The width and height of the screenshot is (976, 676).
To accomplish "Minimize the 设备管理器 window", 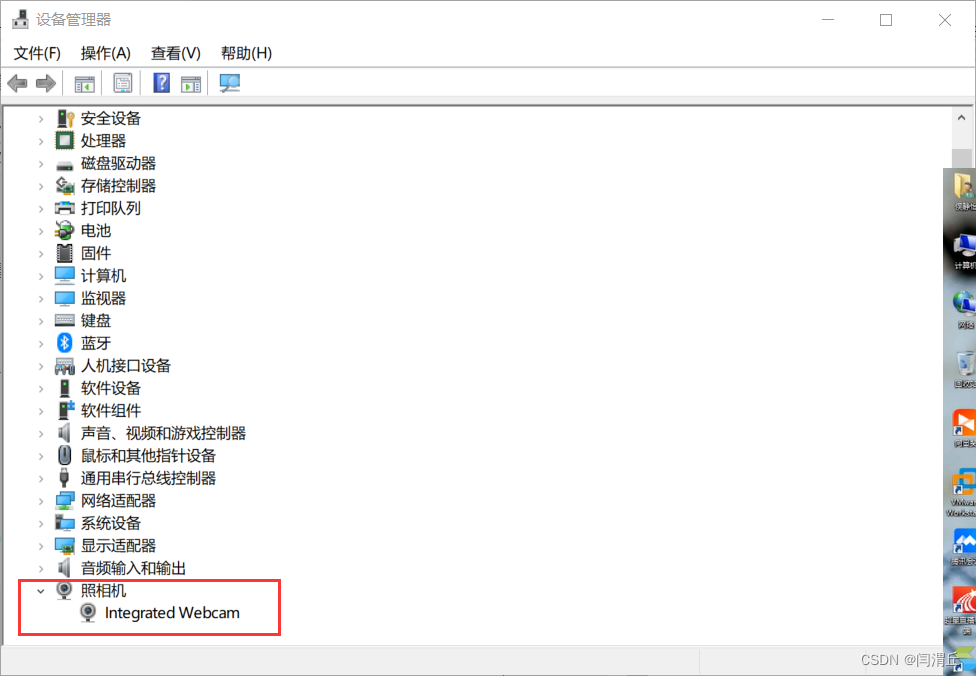I will click(828, 20).
